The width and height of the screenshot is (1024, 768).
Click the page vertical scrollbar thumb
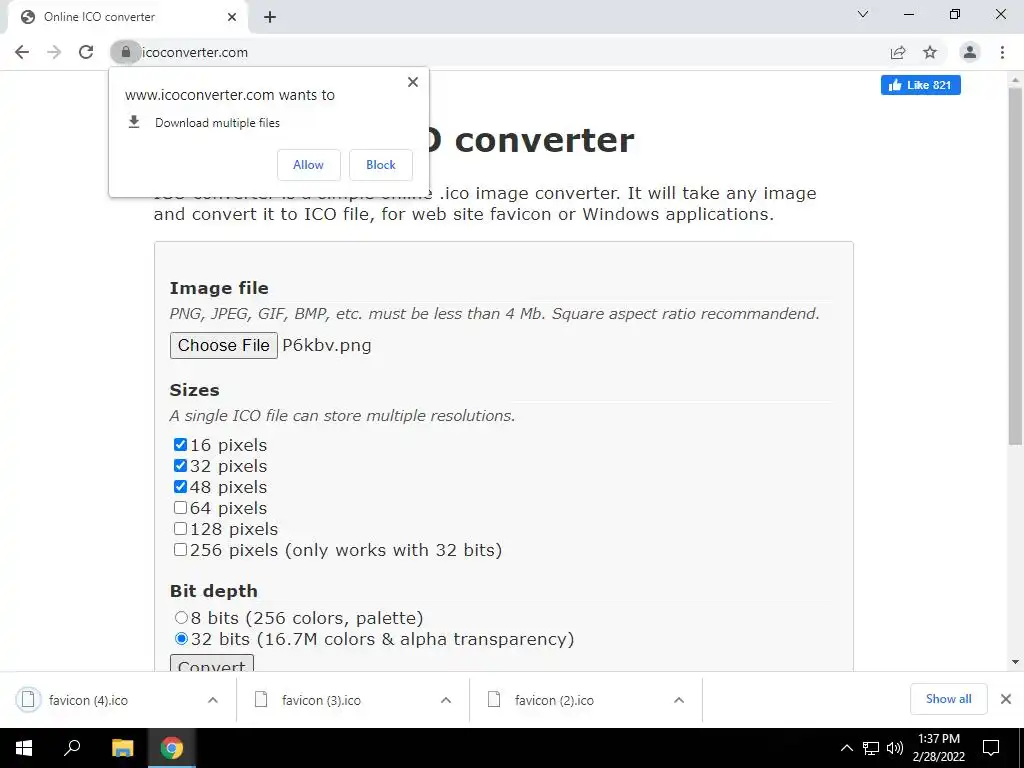(1015, 266)
